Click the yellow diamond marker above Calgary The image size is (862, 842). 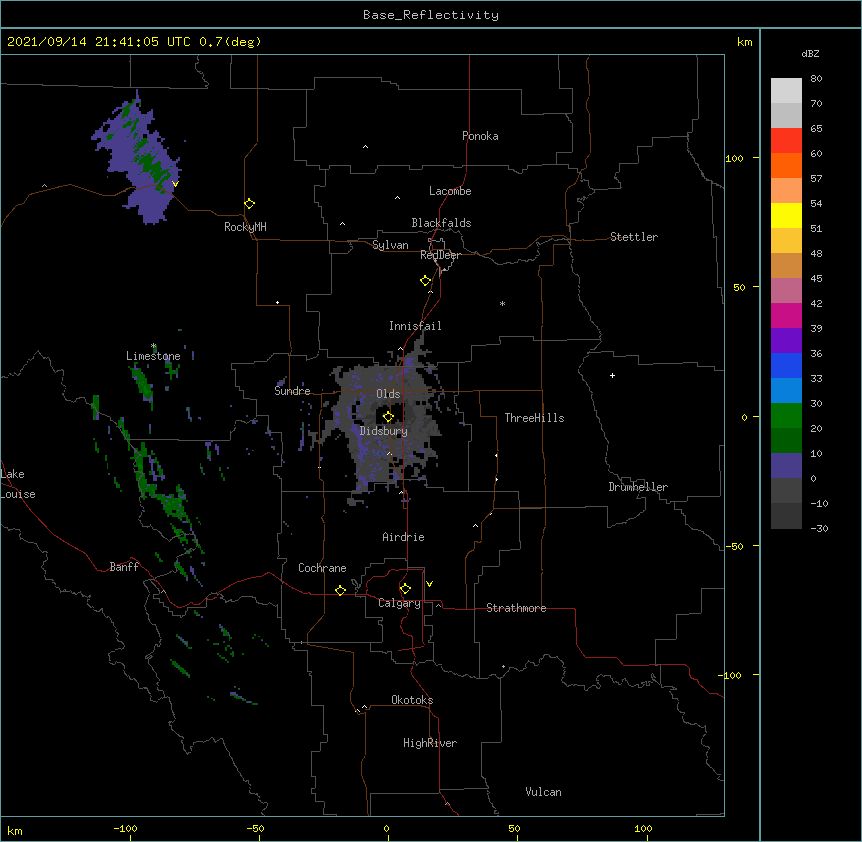tap(405, 589)
